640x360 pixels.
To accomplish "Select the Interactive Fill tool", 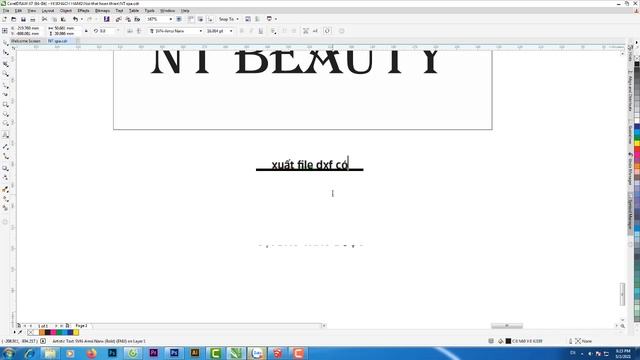I will click(5, 199).
